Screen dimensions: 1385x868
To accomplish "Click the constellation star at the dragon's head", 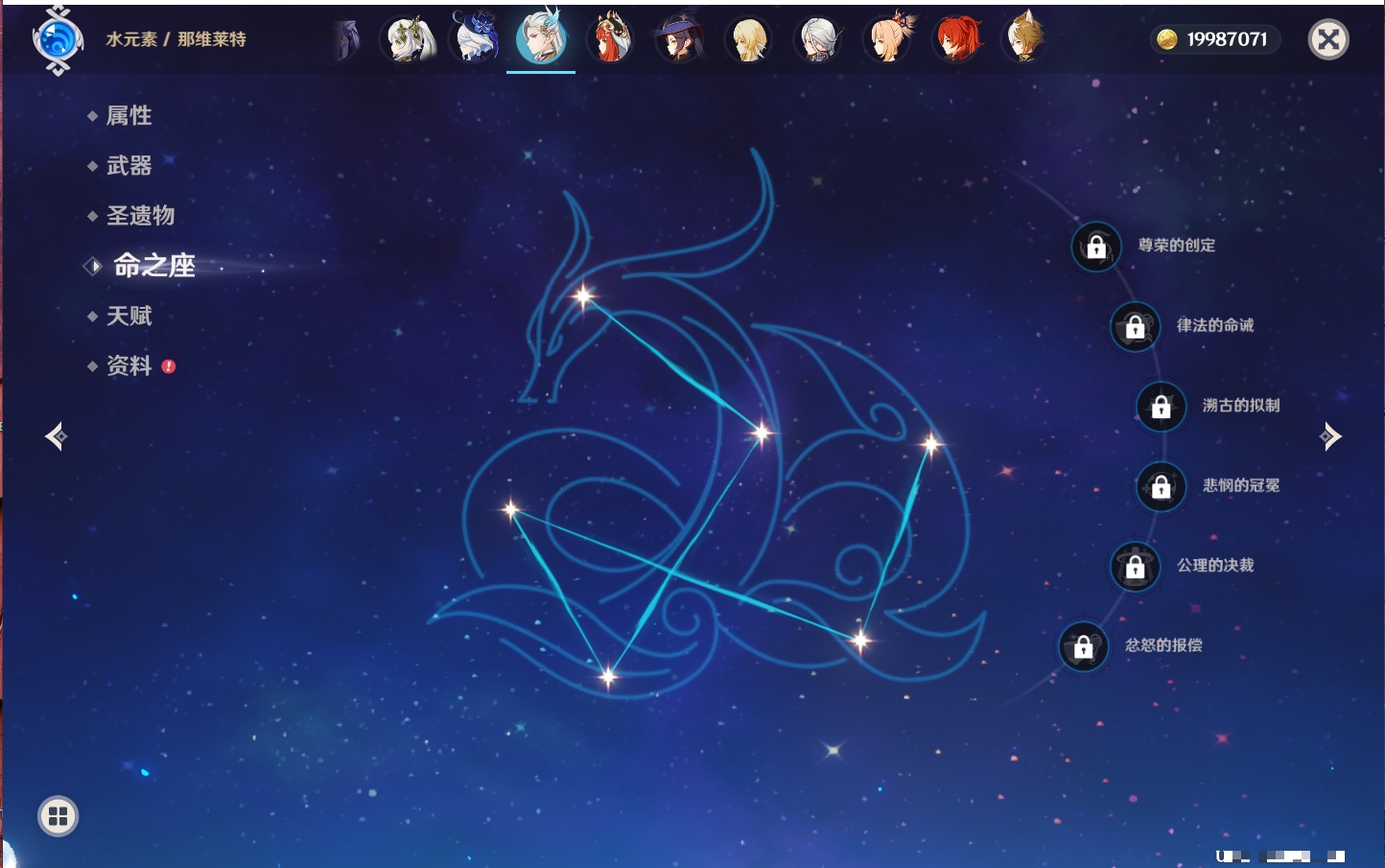I will click(583, 295).
